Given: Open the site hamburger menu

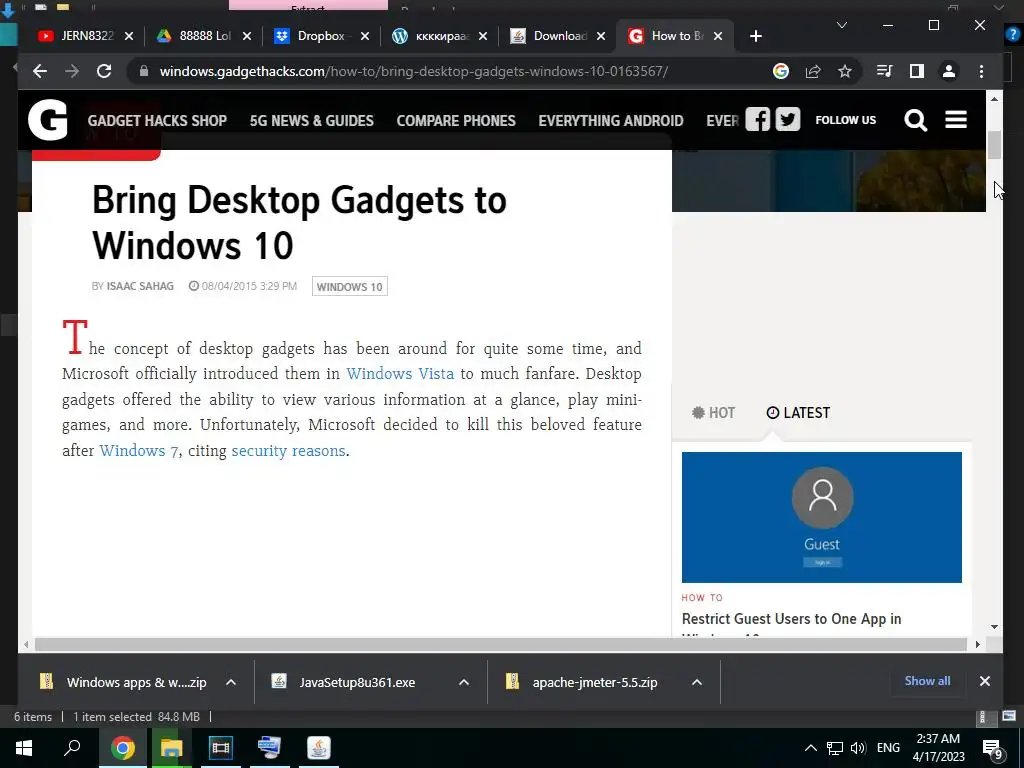Looking at the screenshot, I should coord(955,120).
